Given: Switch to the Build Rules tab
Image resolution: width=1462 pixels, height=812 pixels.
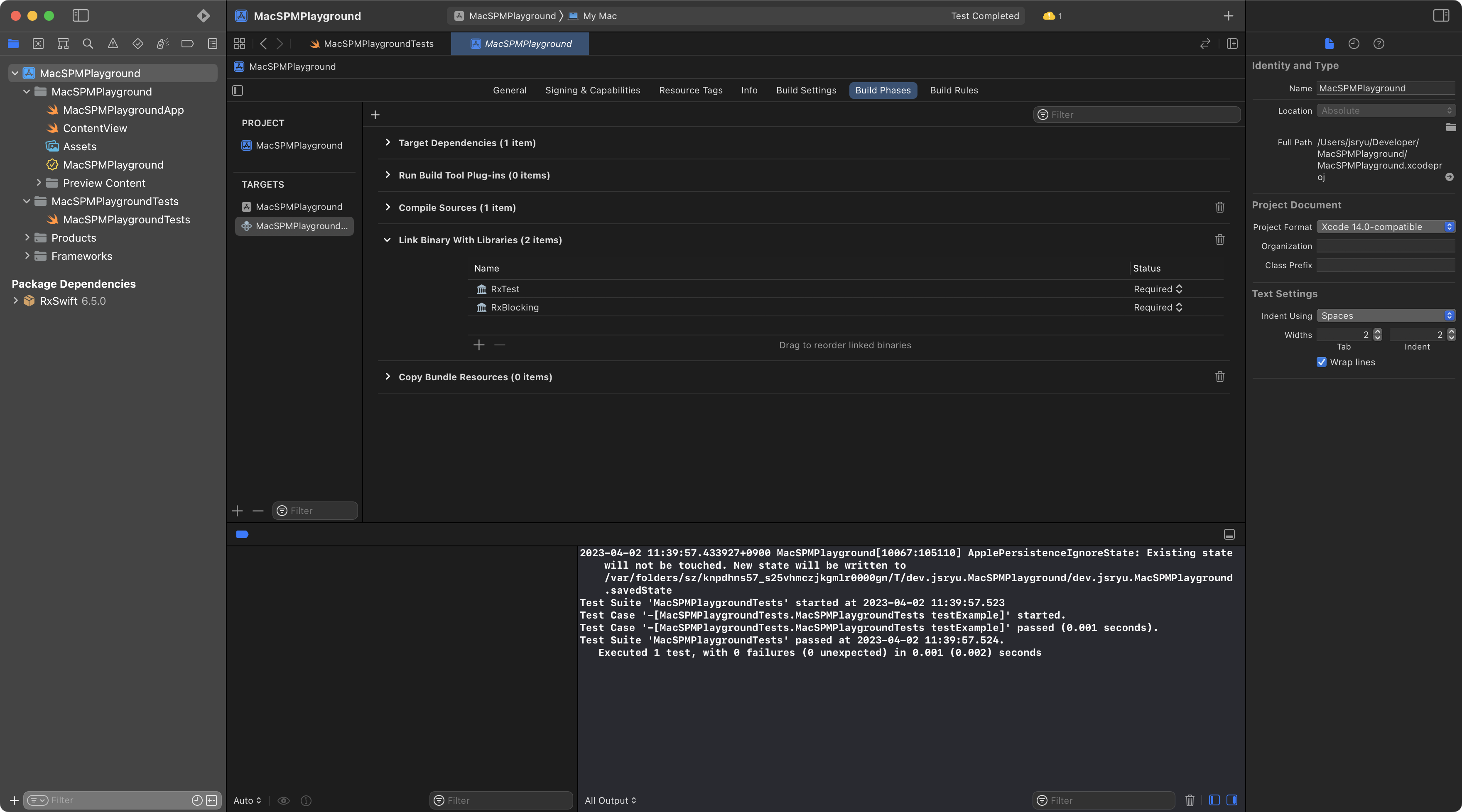Looking at the screenshot, I should (x=954, y=90).
